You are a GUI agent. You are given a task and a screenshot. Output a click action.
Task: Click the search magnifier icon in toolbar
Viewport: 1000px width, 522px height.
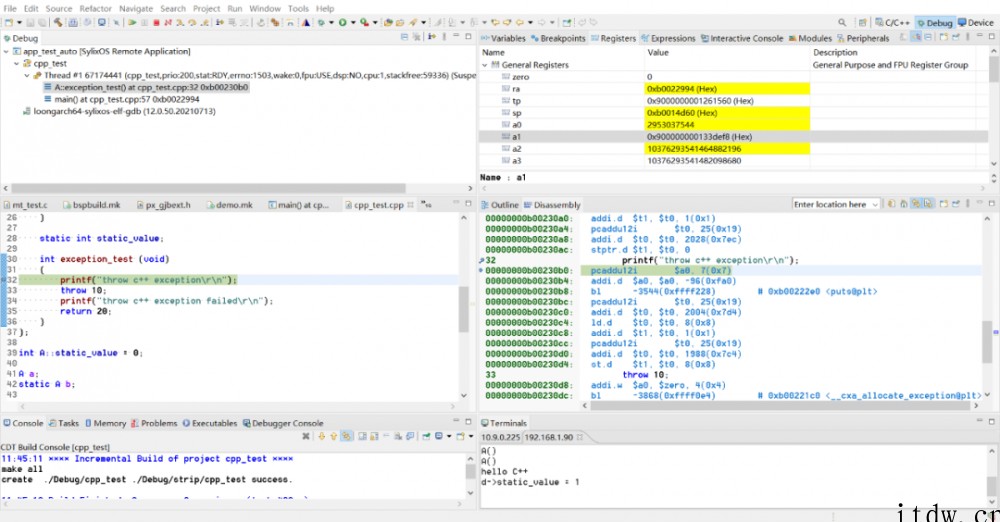842,22
